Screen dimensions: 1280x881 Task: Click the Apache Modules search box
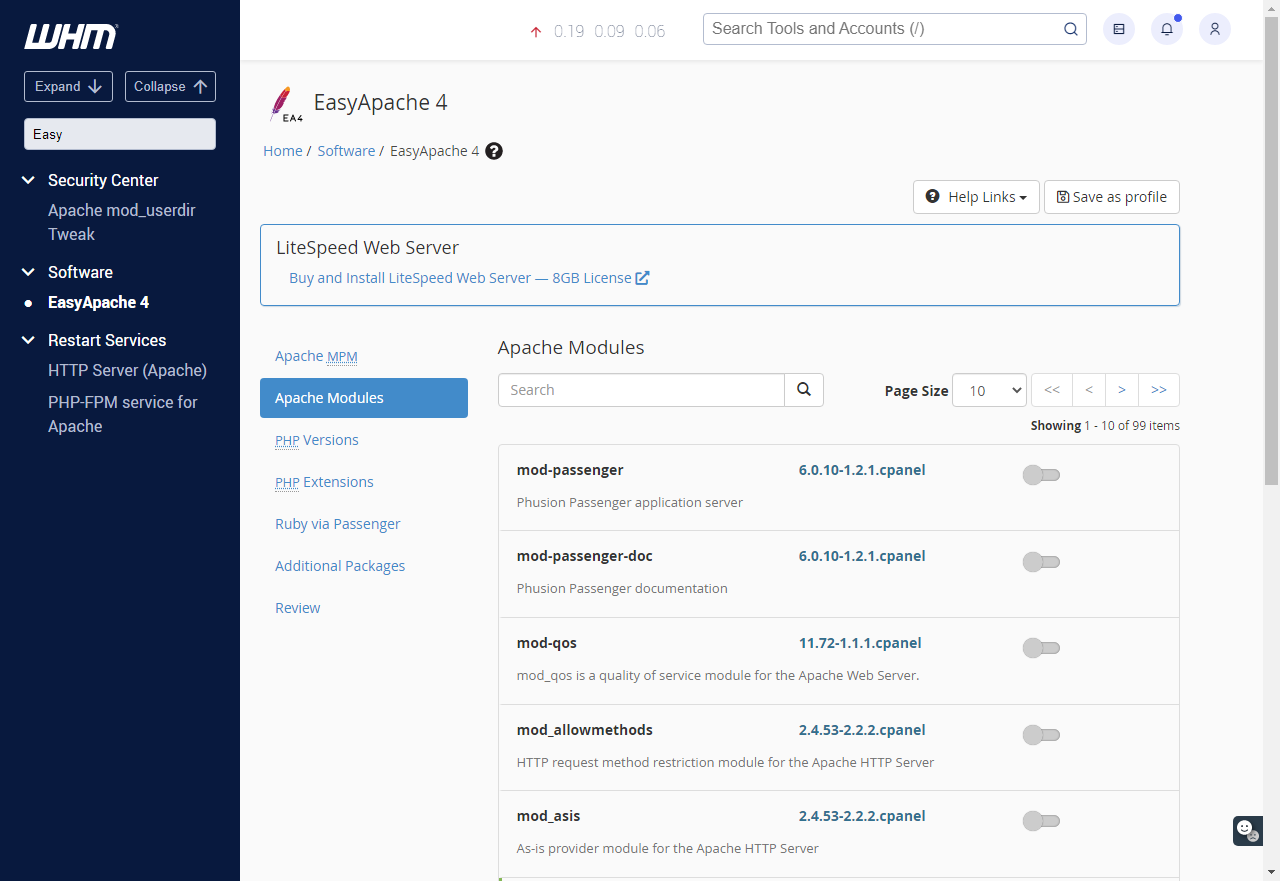641,390
